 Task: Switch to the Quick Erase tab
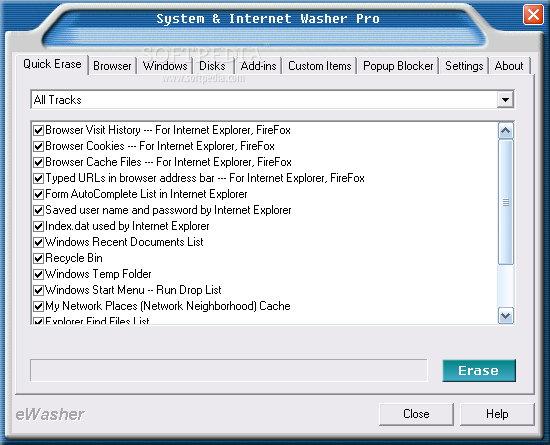pos(52,65)
